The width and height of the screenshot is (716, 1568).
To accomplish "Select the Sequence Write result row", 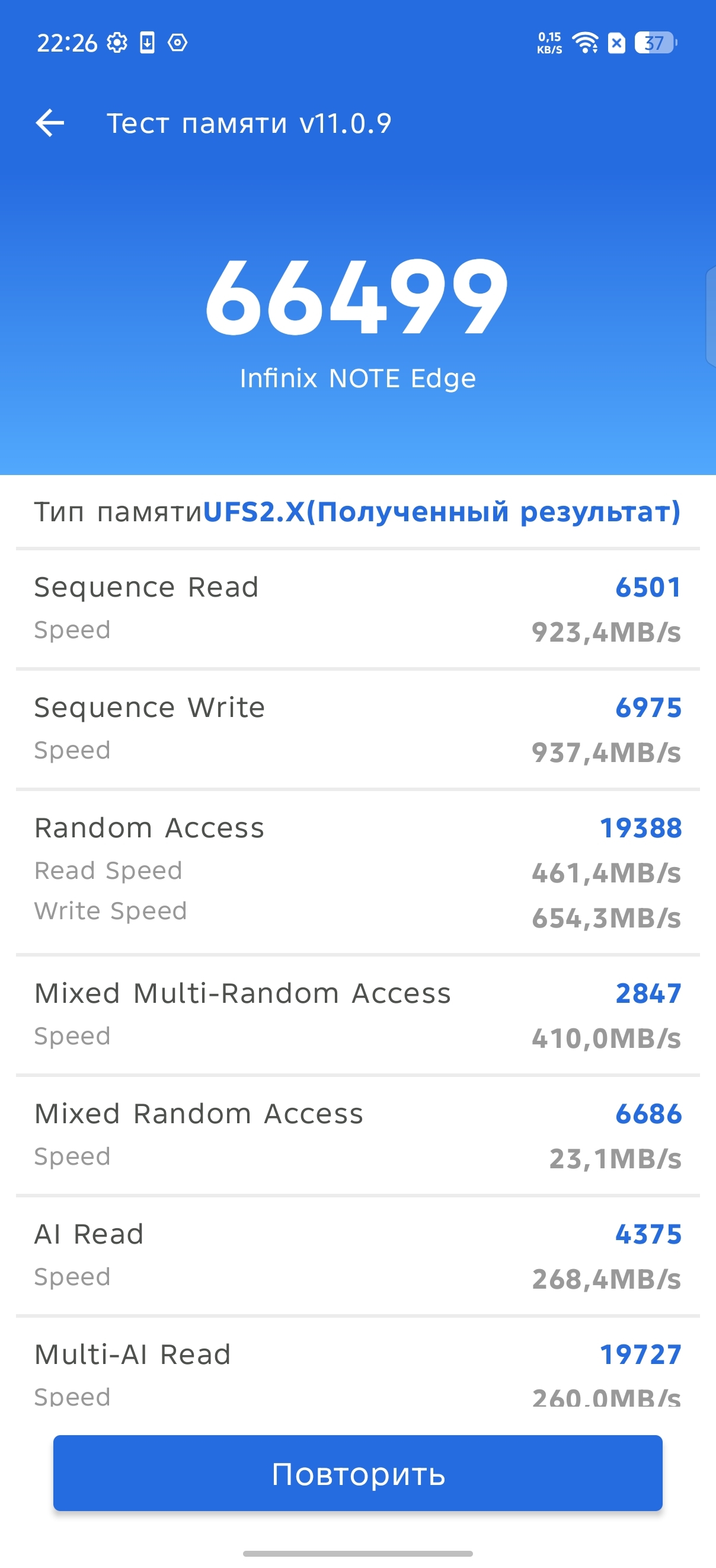I will coord(357,729).
